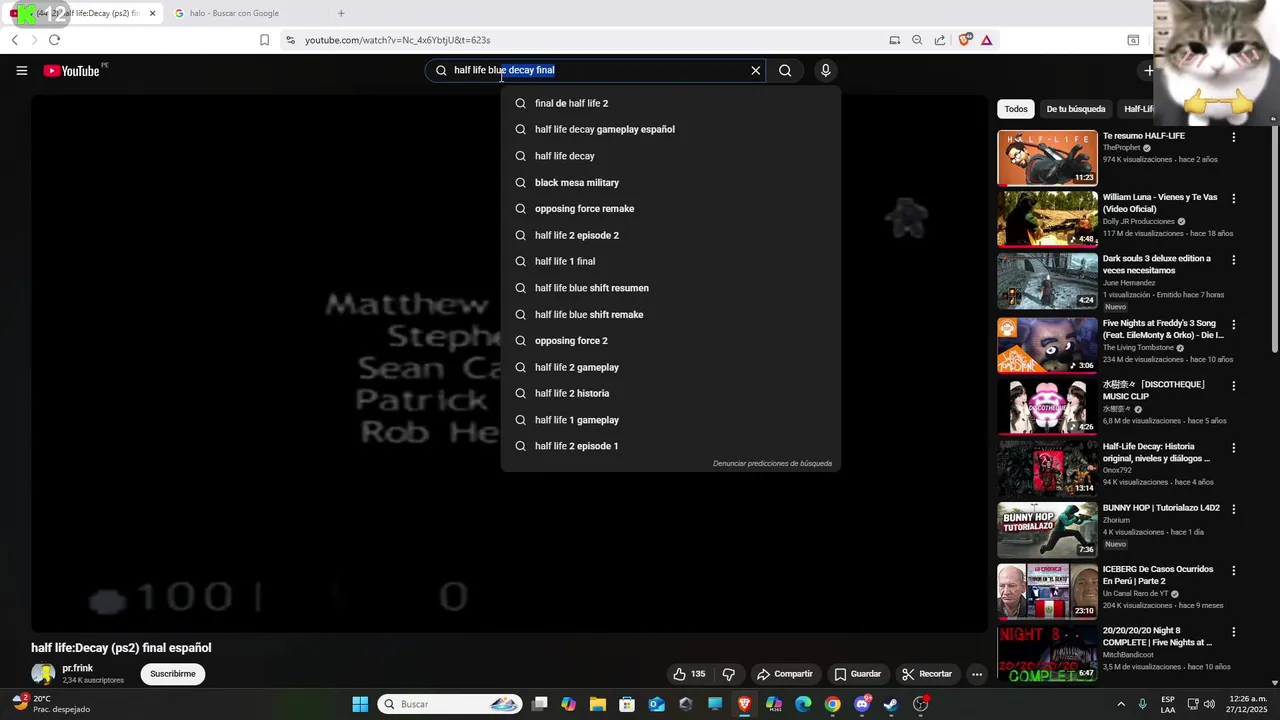Open Brave Shields lion icon
Screen dimensions: 1280x720
point(964,40)
